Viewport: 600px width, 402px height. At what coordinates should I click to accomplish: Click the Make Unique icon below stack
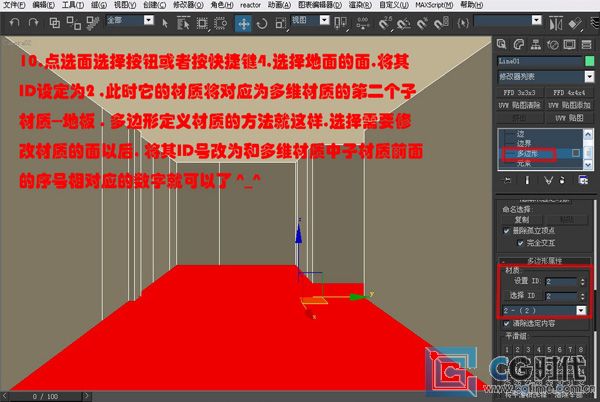click(x=548, y=180)
